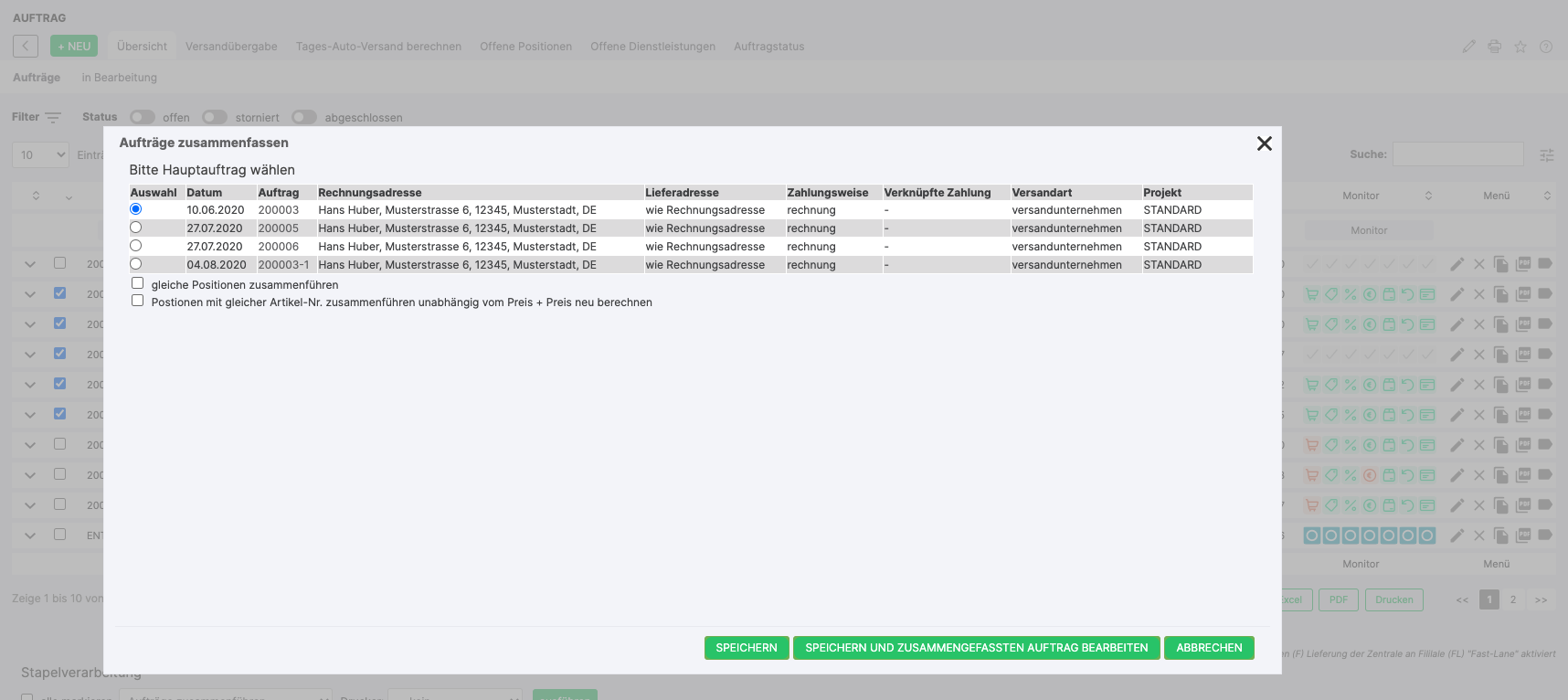This screenshot has width=1568, height=700.
Task: Click the ABBRECHEN button
Action: click(x=1208, y=648)
